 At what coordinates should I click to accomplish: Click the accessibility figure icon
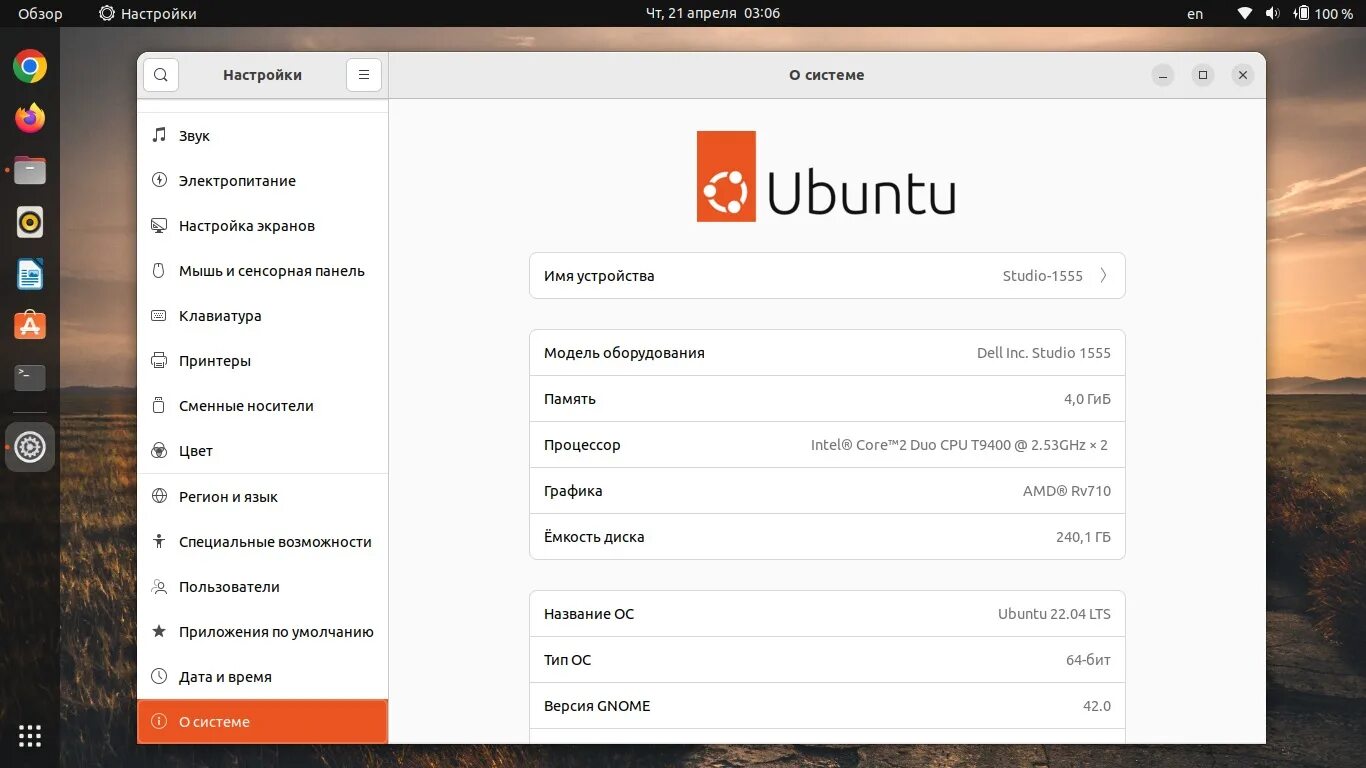(x=159, y=541)
